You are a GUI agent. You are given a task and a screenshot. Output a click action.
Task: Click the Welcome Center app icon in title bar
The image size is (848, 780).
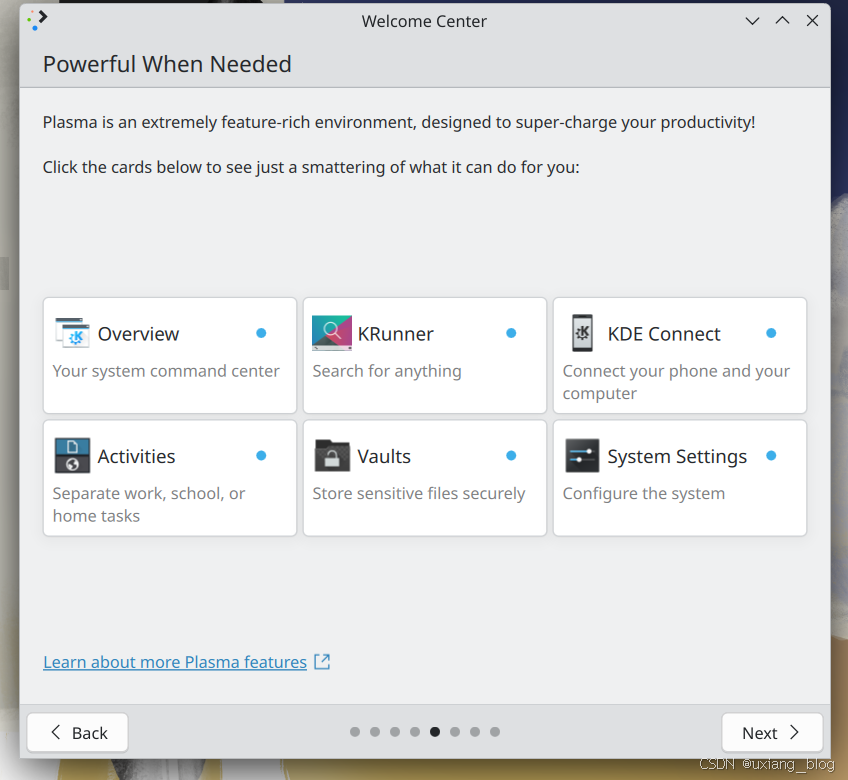[37, 20]
